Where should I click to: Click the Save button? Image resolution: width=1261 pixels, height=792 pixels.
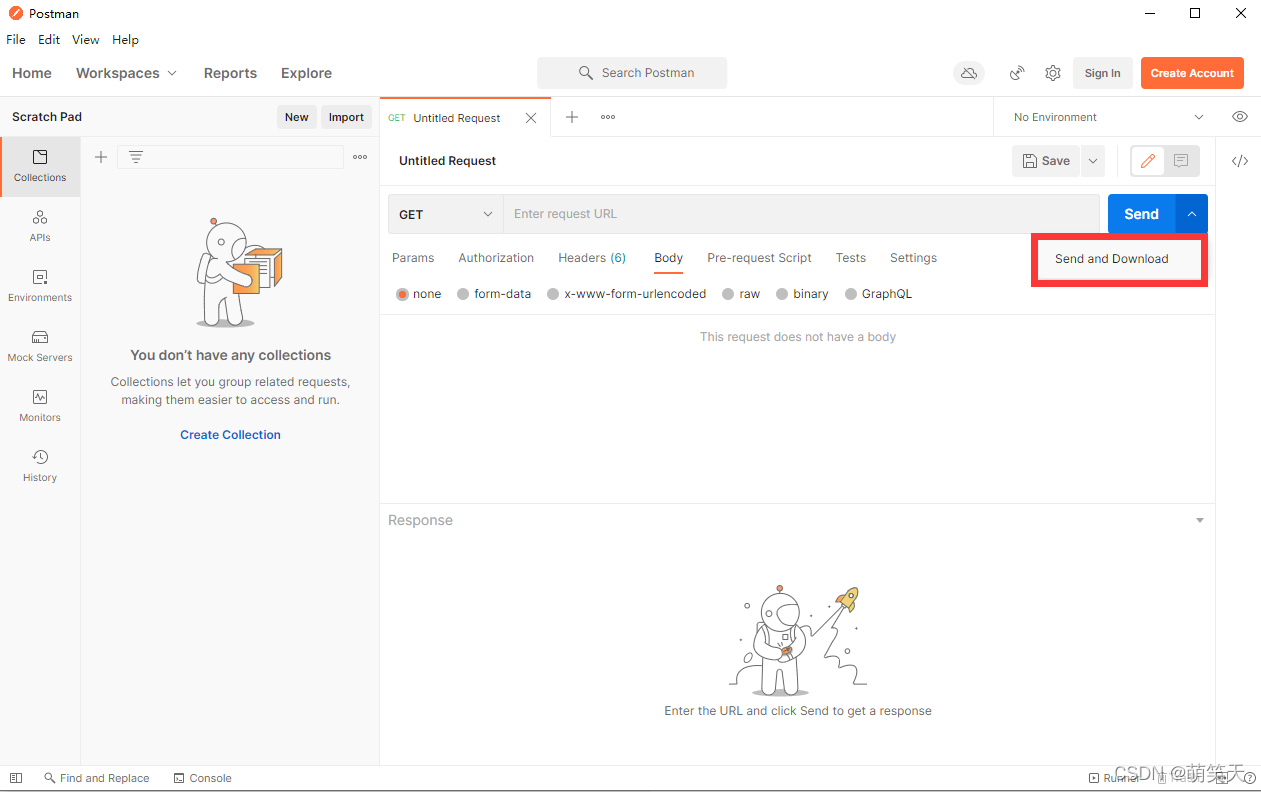[1046, 161]
